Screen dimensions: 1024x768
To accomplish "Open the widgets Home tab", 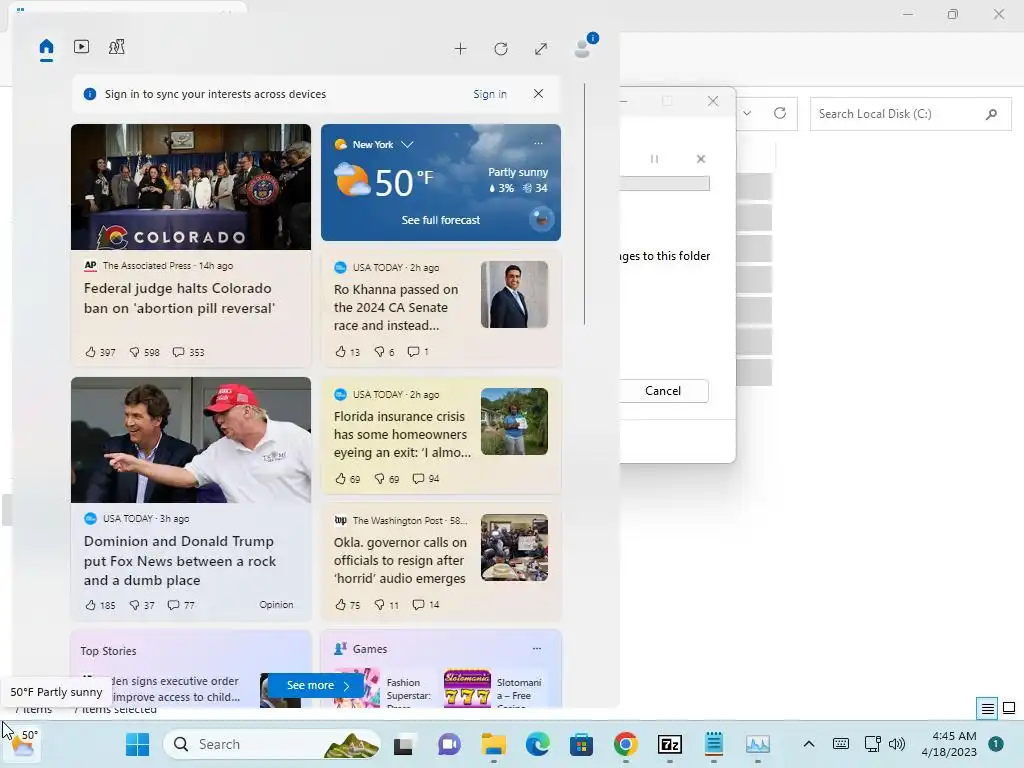I will pyautogui.click(x=46, y=47).
